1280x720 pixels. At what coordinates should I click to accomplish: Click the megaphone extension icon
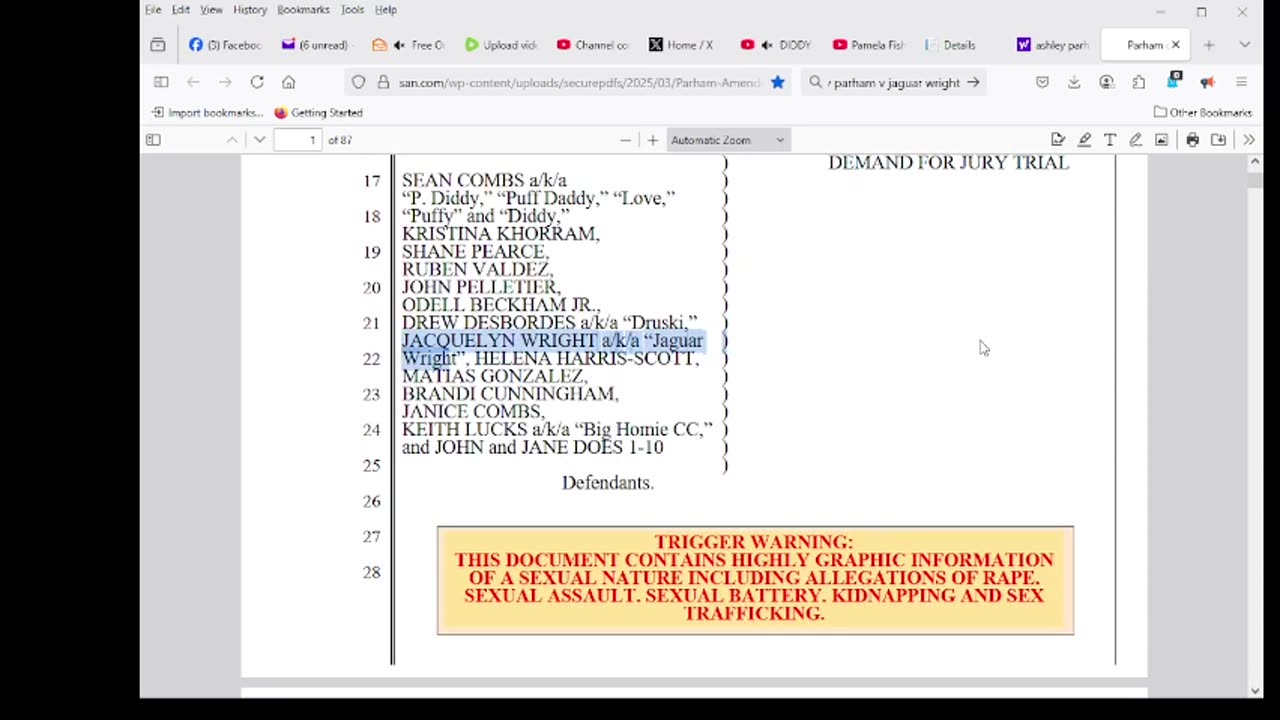point(1207,82)
